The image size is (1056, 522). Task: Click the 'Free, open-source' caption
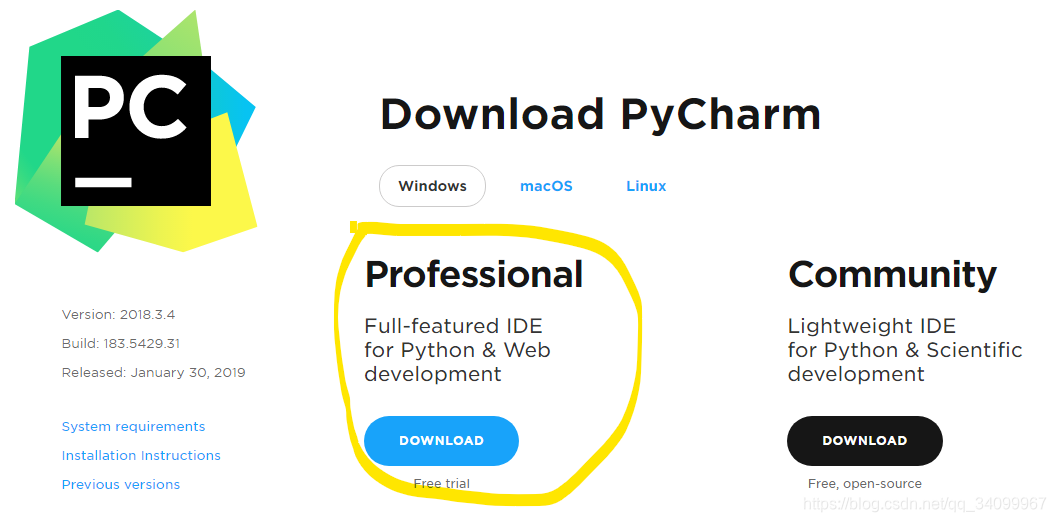pyautogui.click(x=865, y=484)
